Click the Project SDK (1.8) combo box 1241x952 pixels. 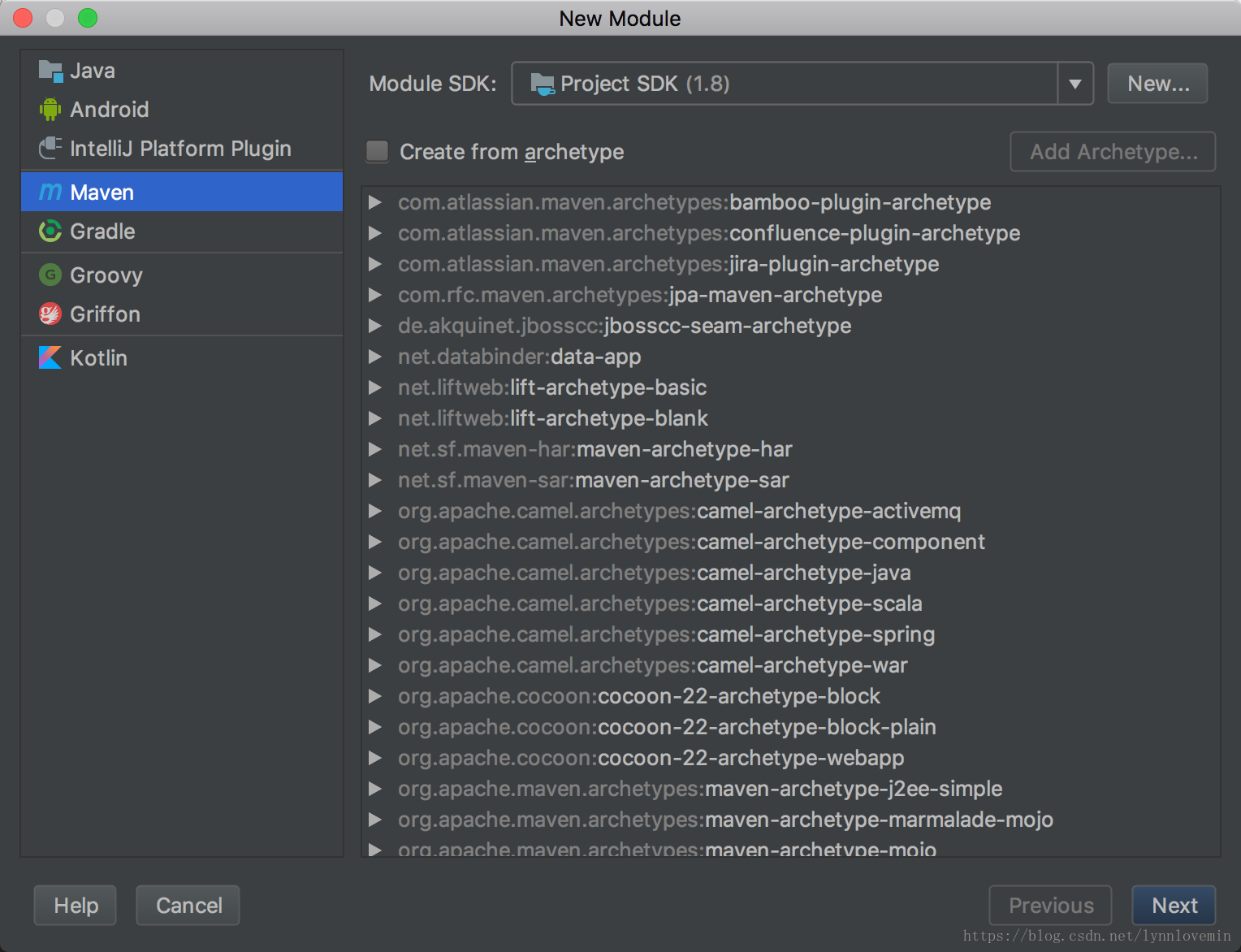point(802,84)
